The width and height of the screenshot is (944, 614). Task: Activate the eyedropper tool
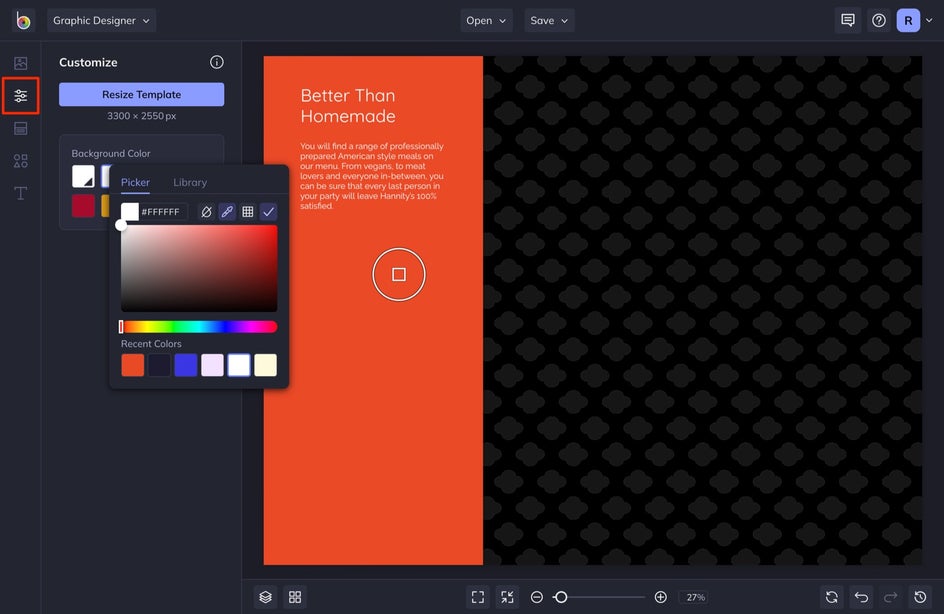click(227, 212)
